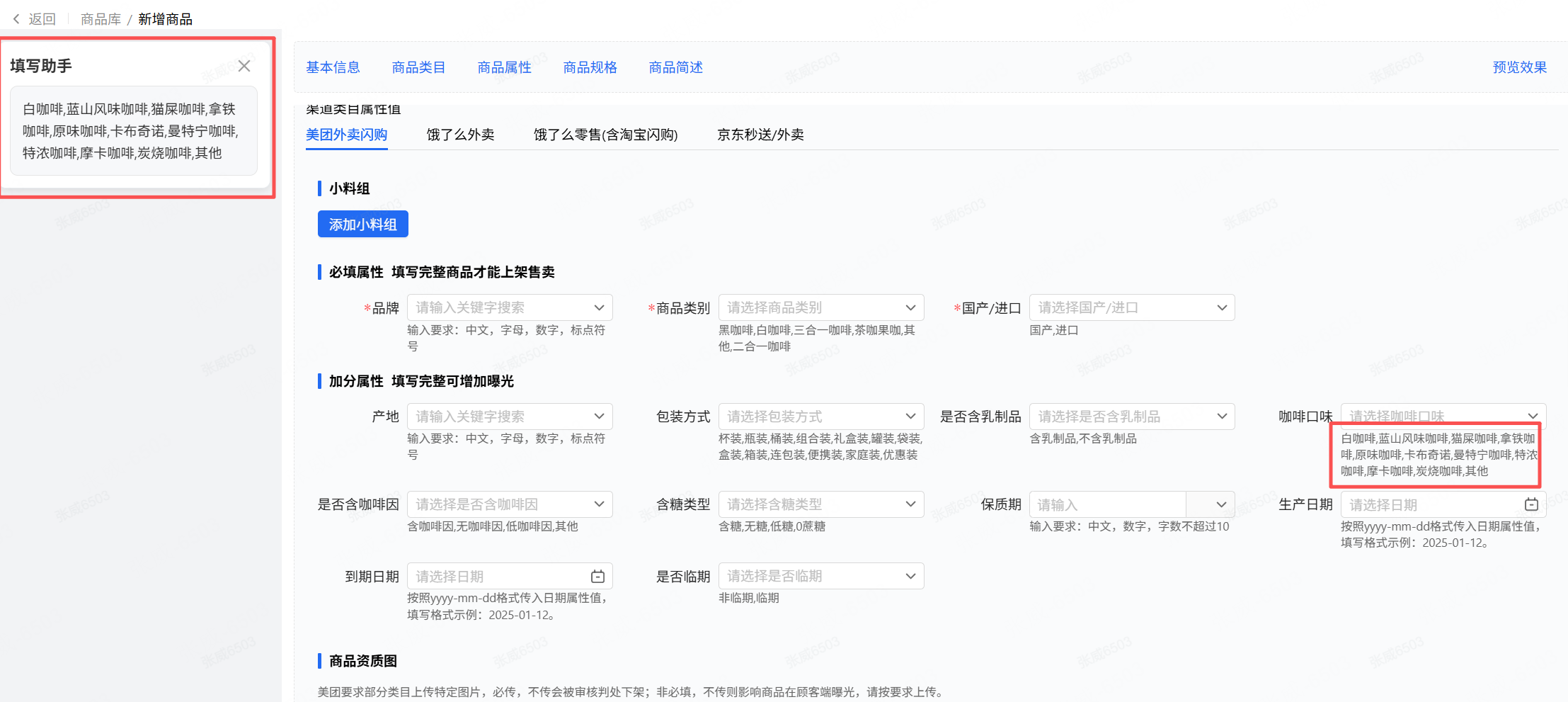The height and width of the screenshot is (702, 1568).
Task: Click the 国产,进口 hint text
Action: 1054,330
